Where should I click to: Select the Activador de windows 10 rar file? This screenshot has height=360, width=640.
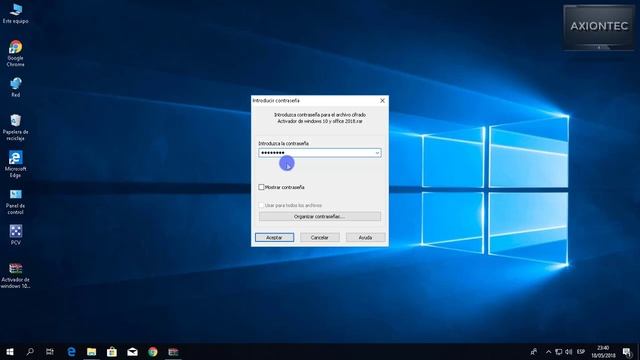pos(16,276)
